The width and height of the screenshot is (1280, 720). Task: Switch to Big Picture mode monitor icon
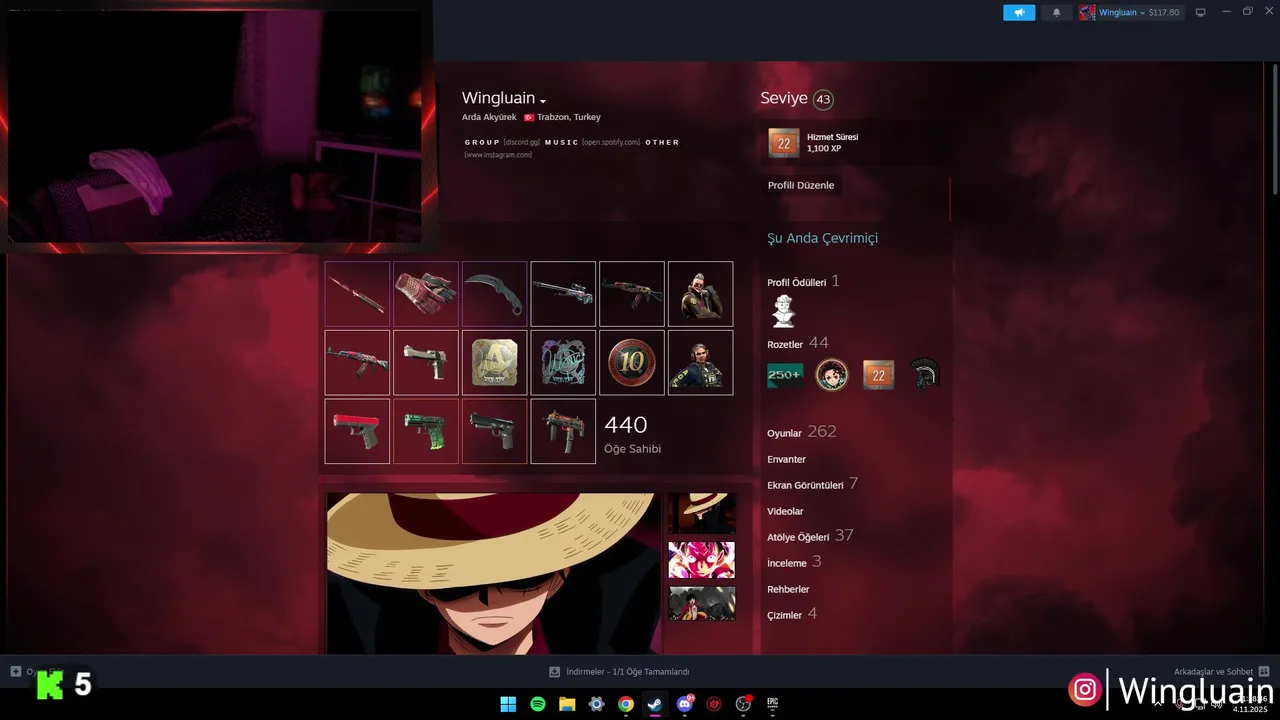[1201, 12]
